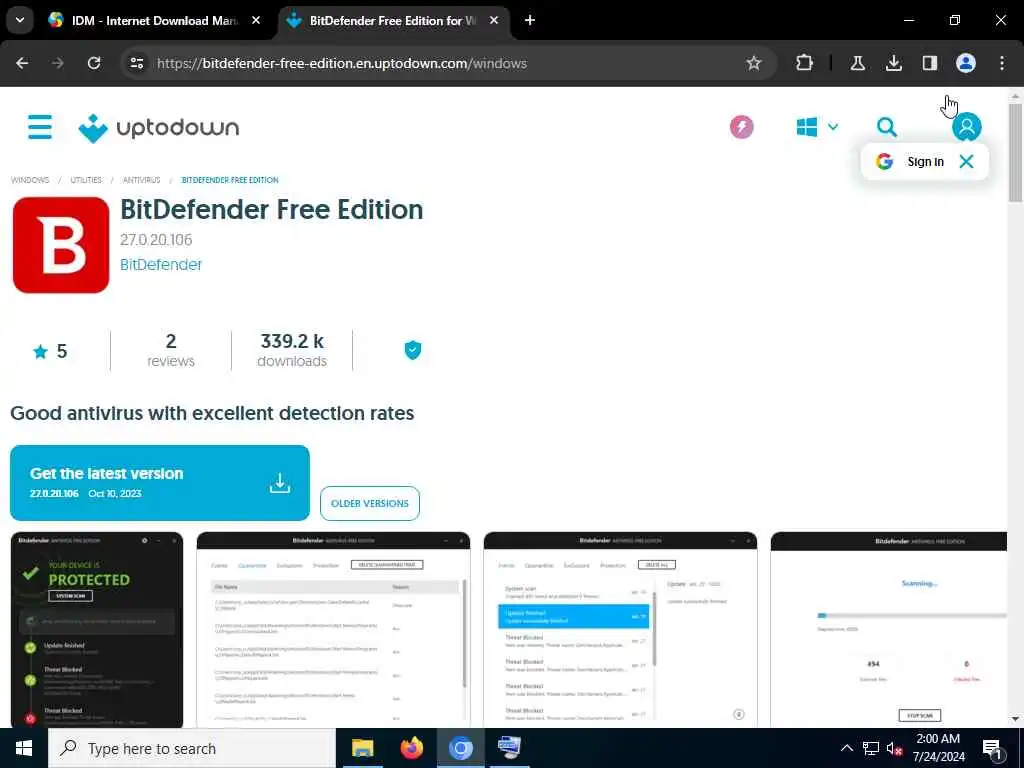Open a new browser tab
The image size is (1024, 768).
(x=530, y=20)
